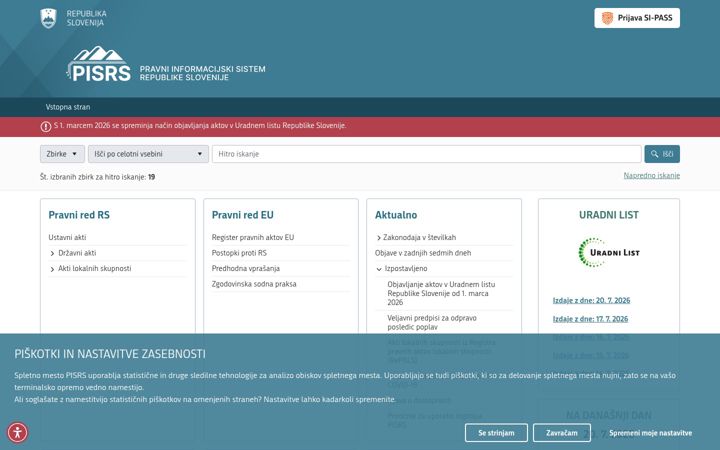Screen dimensions: 720x450
Task: Open Register pravnih aktov EU
Action: 253,237
